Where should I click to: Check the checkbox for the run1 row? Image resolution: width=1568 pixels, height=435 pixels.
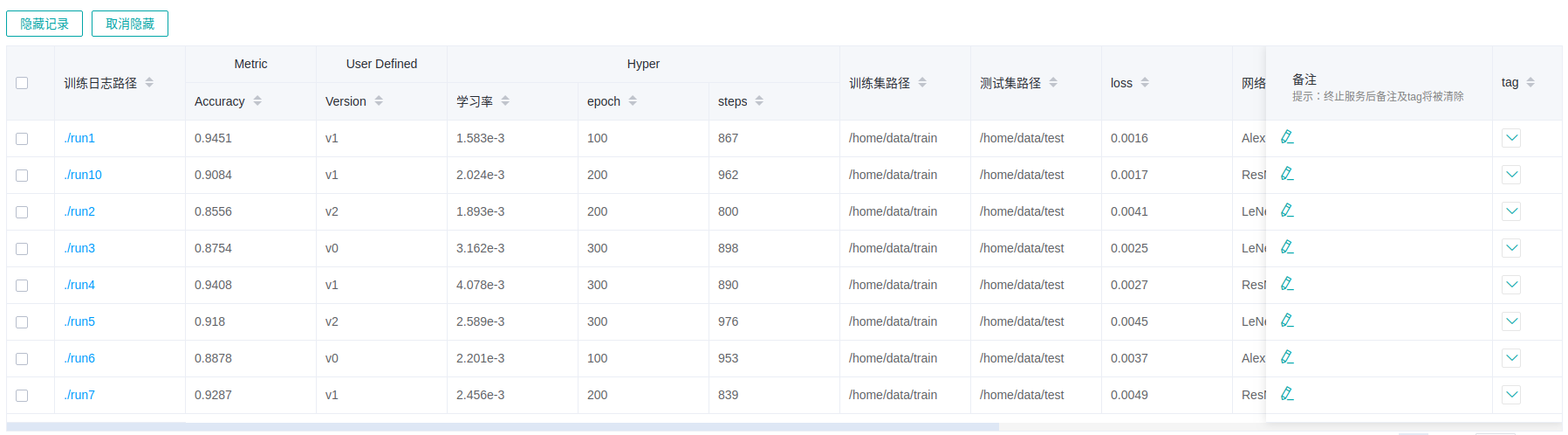(22, 139)
